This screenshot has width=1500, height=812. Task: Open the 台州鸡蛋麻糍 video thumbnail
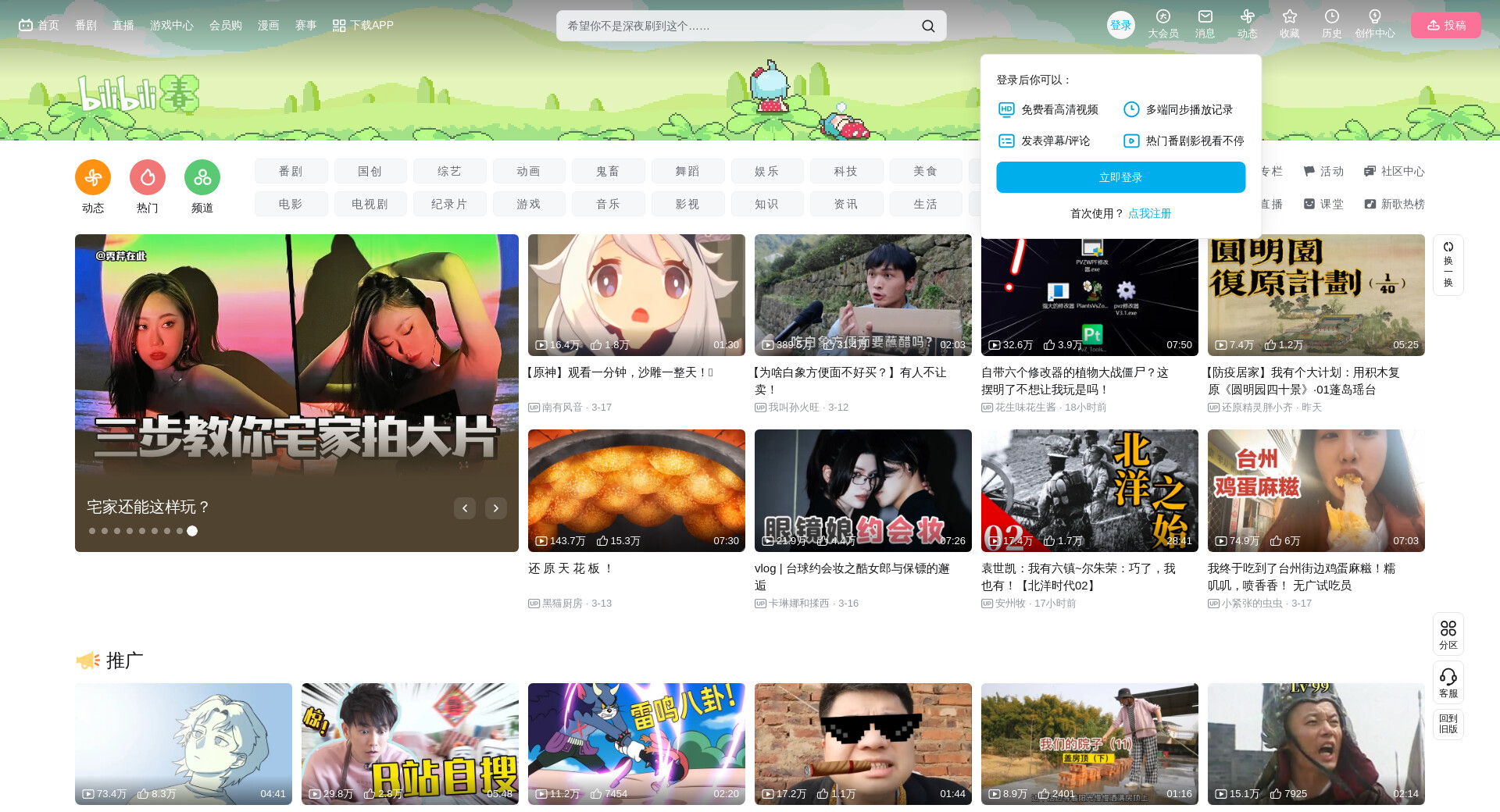click(1316, 490)
